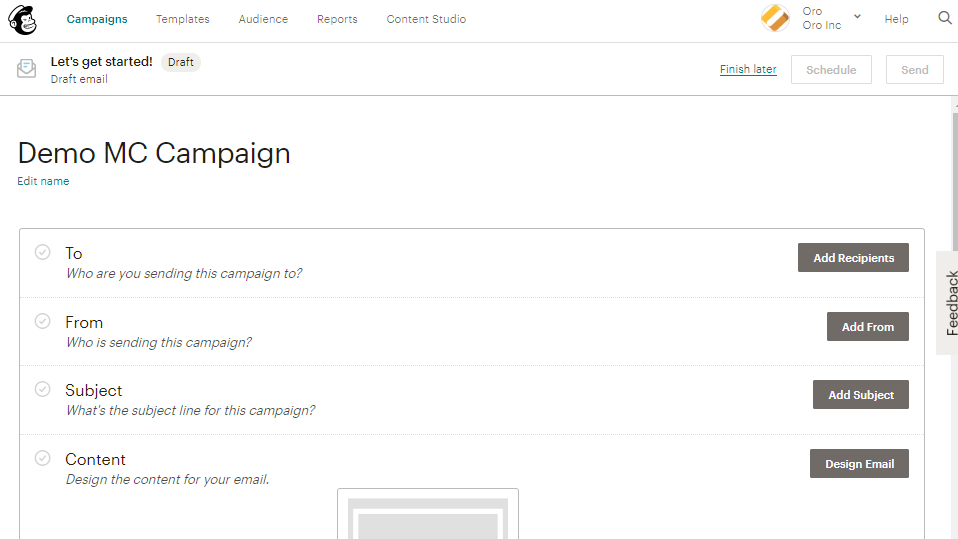The width and height of the screenshot is (958, 539).
Task: Open the Campaigns menu
Action: (x=97, y=19)
